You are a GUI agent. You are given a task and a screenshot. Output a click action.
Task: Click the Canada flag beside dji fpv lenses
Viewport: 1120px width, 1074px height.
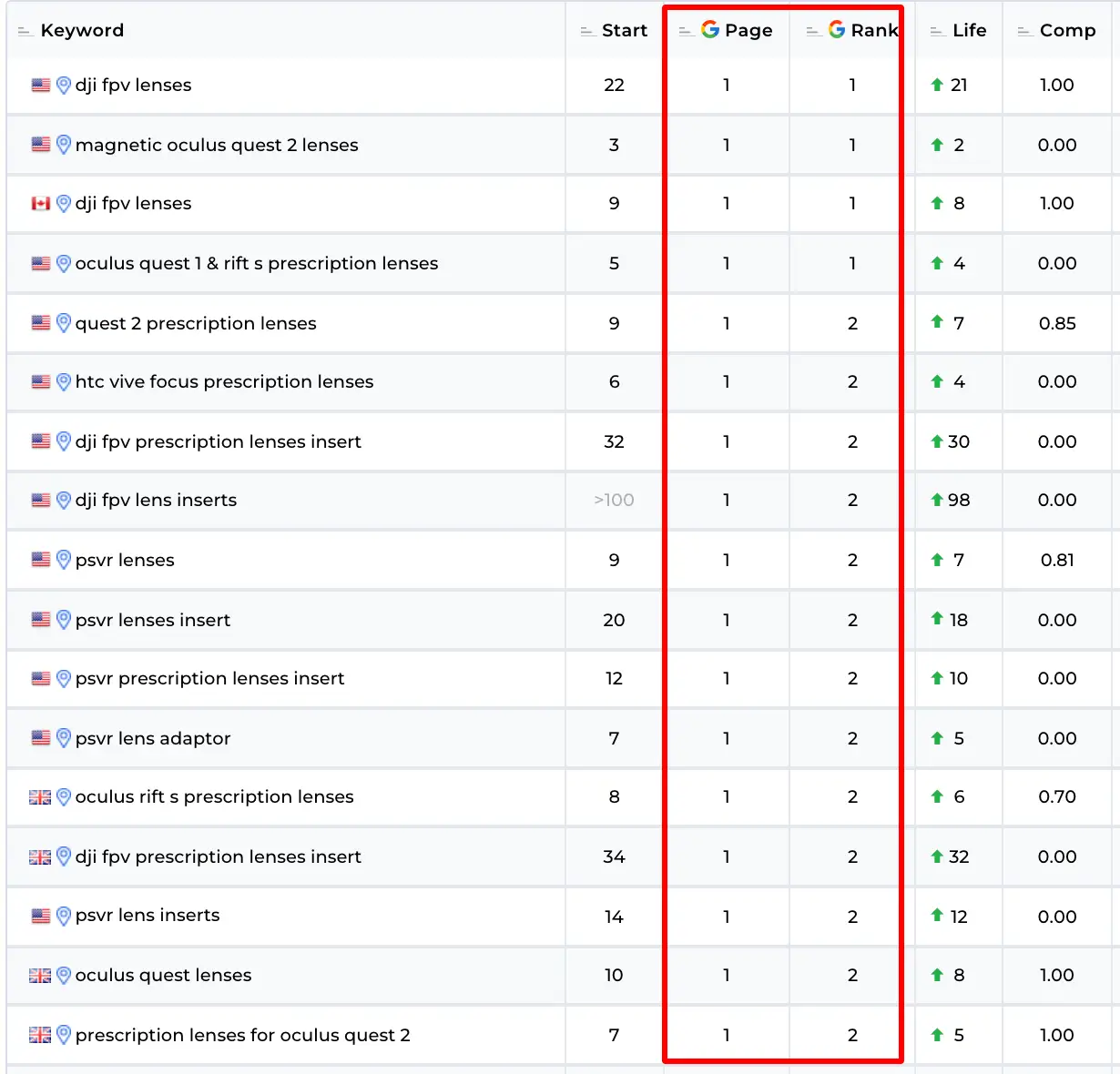coord(41,204)
